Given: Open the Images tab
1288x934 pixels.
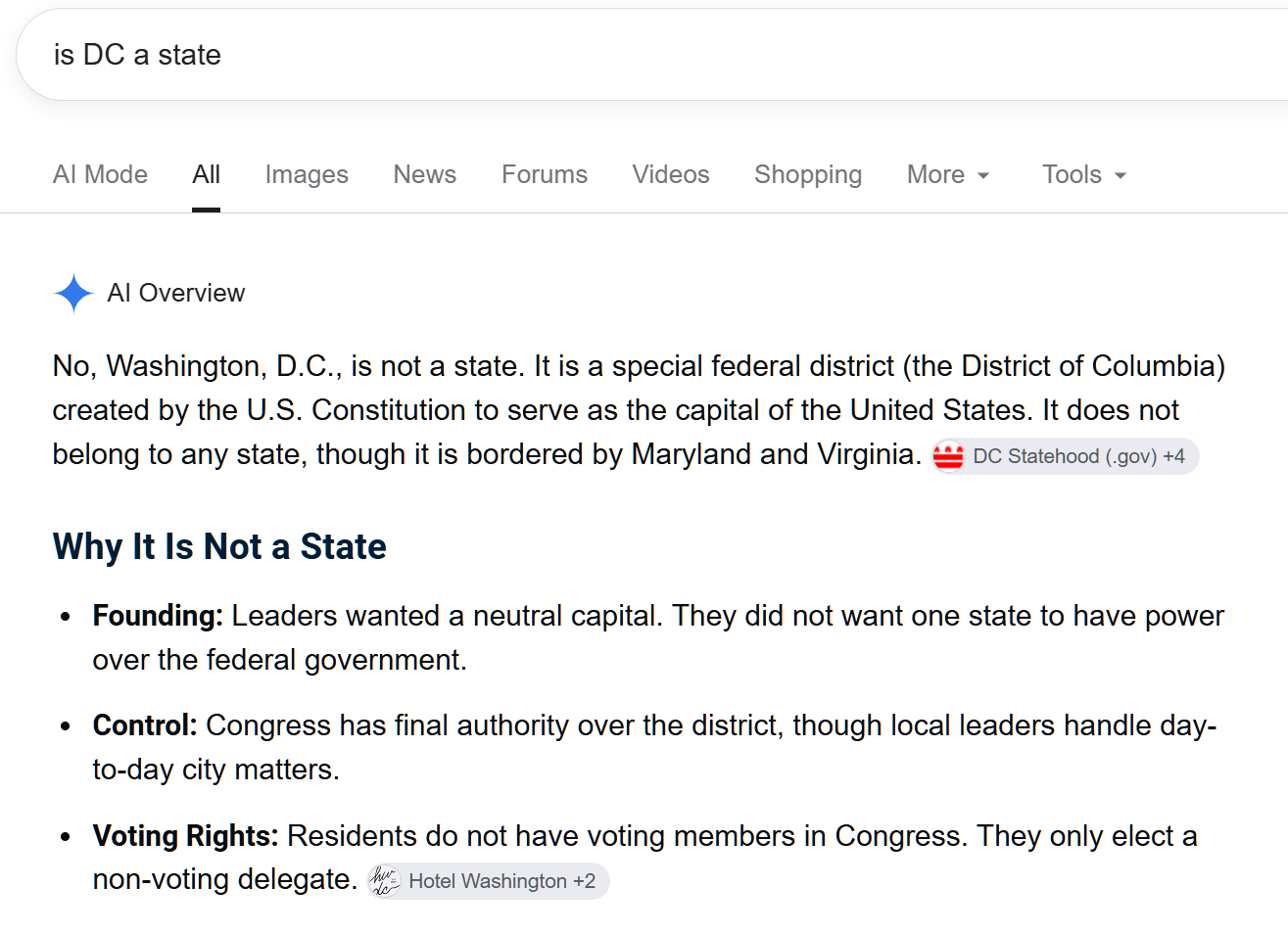Looking at the screenshot, I should (x=307, y=174).
